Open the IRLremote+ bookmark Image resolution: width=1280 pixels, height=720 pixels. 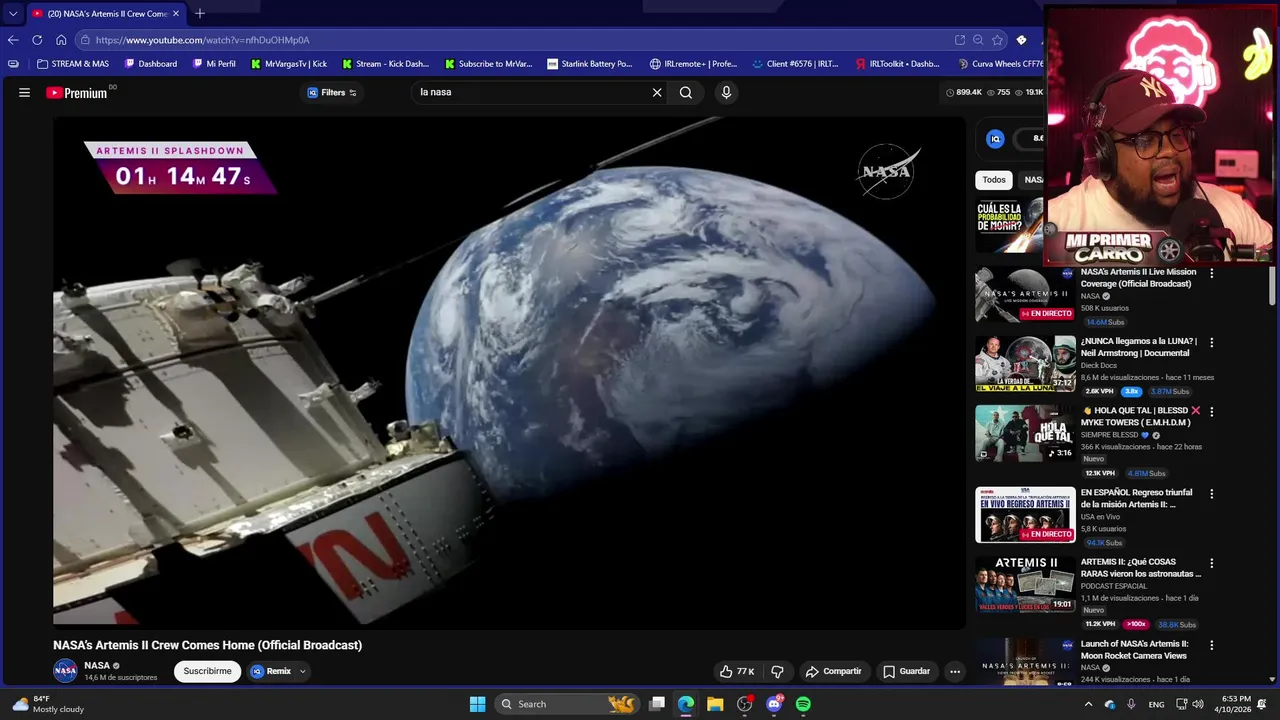point(693,64)
